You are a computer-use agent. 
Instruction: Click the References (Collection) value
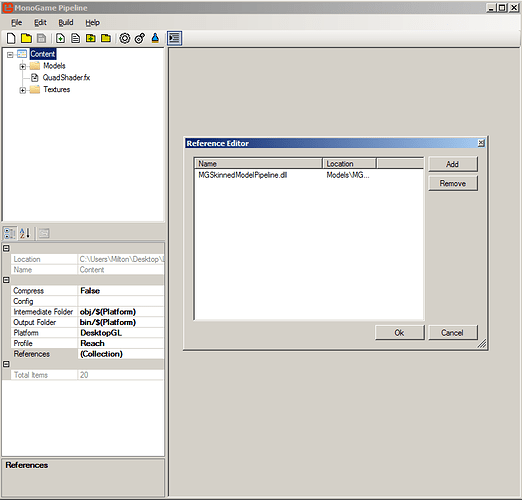(x=121, y=354)
